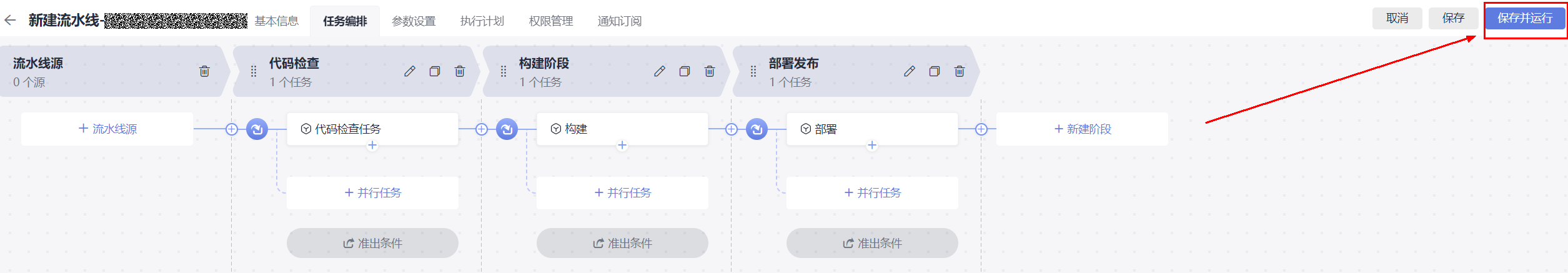Image resolution: width=1568 pixels, height=273 pixels.
Task: Open the 基本信息 tab
Action: tap(277, 21)
